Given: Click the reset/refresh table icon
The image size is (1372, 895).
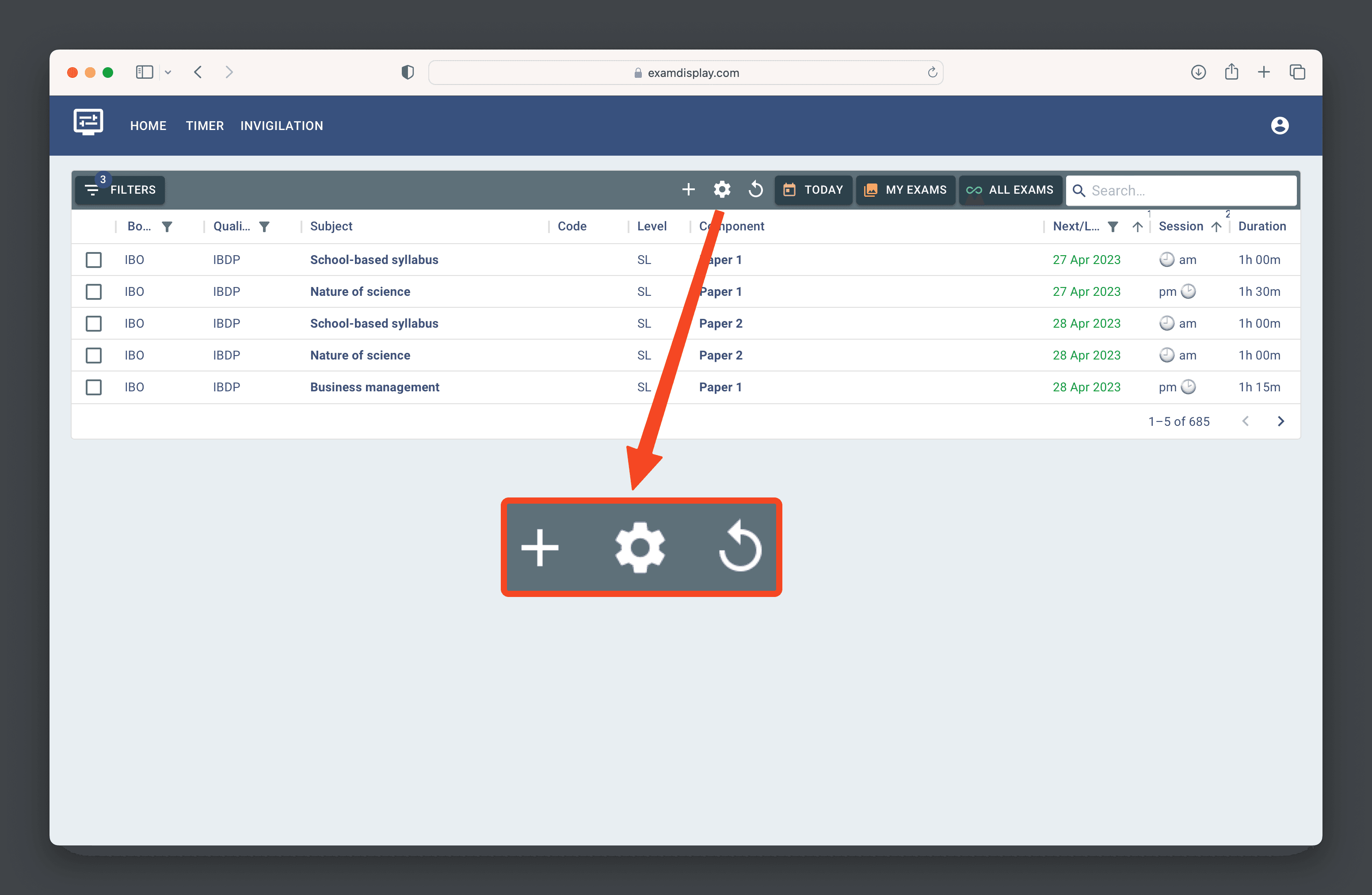Looking at the screenshot, I should pyautogui.click(x=756, y=190).
